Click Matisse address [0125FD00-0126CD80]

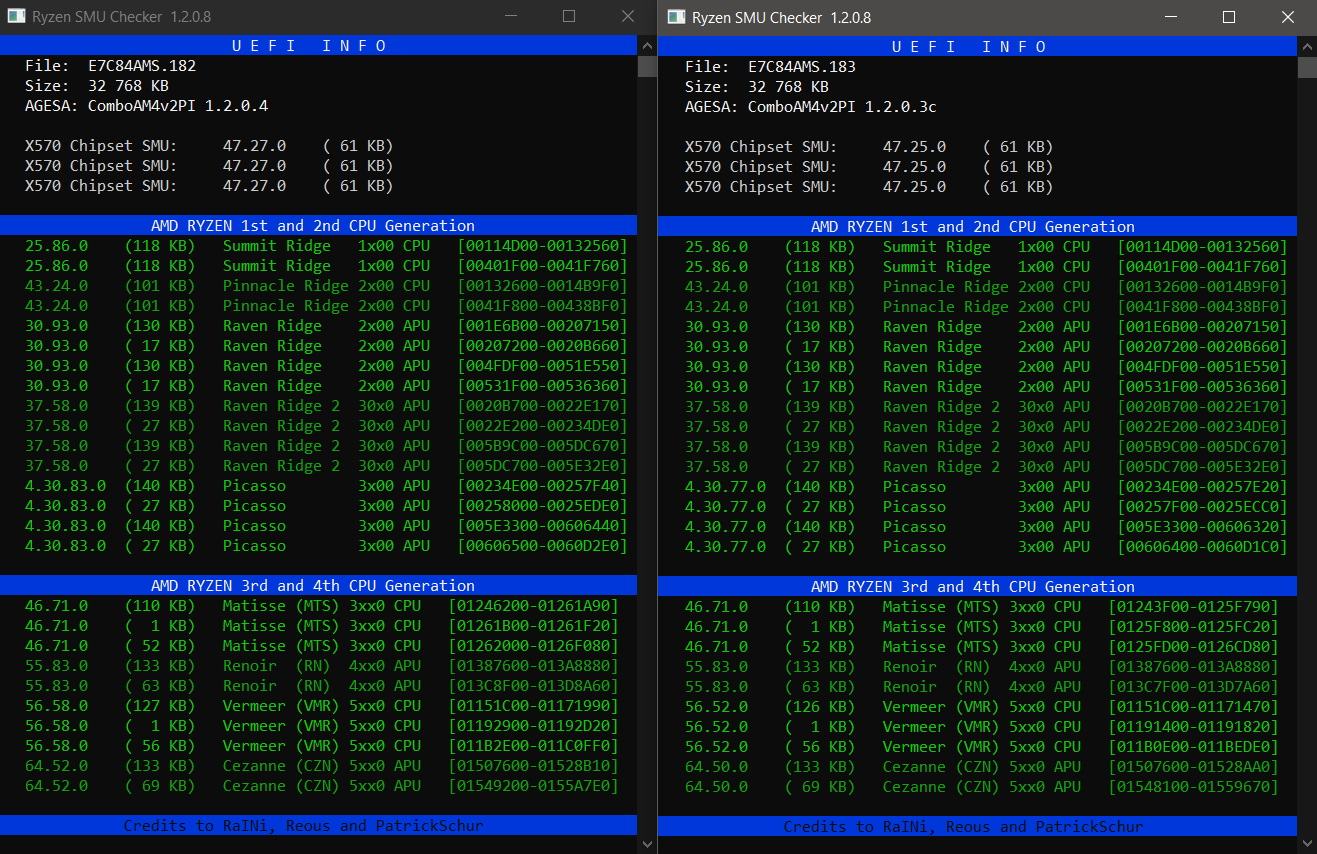1194,647
